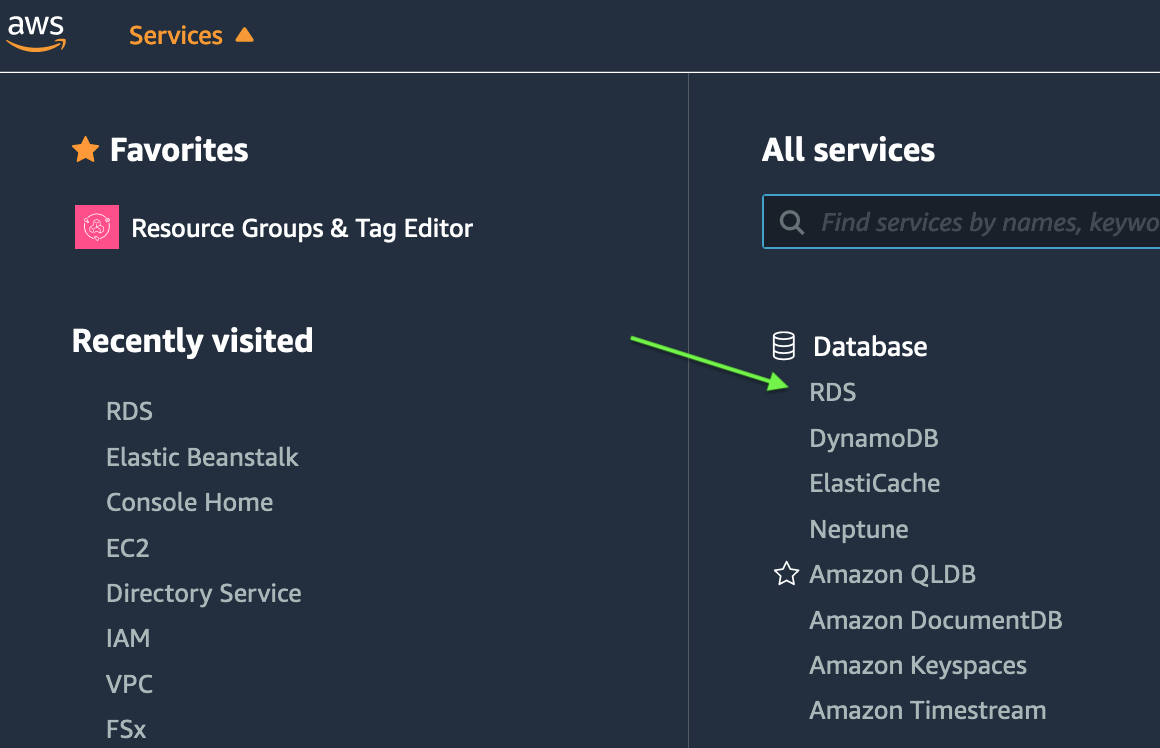Click the Resource Groups & Tag Editor icon
This screenshot has width=1160, height=748.
click(x=97, y=228)
